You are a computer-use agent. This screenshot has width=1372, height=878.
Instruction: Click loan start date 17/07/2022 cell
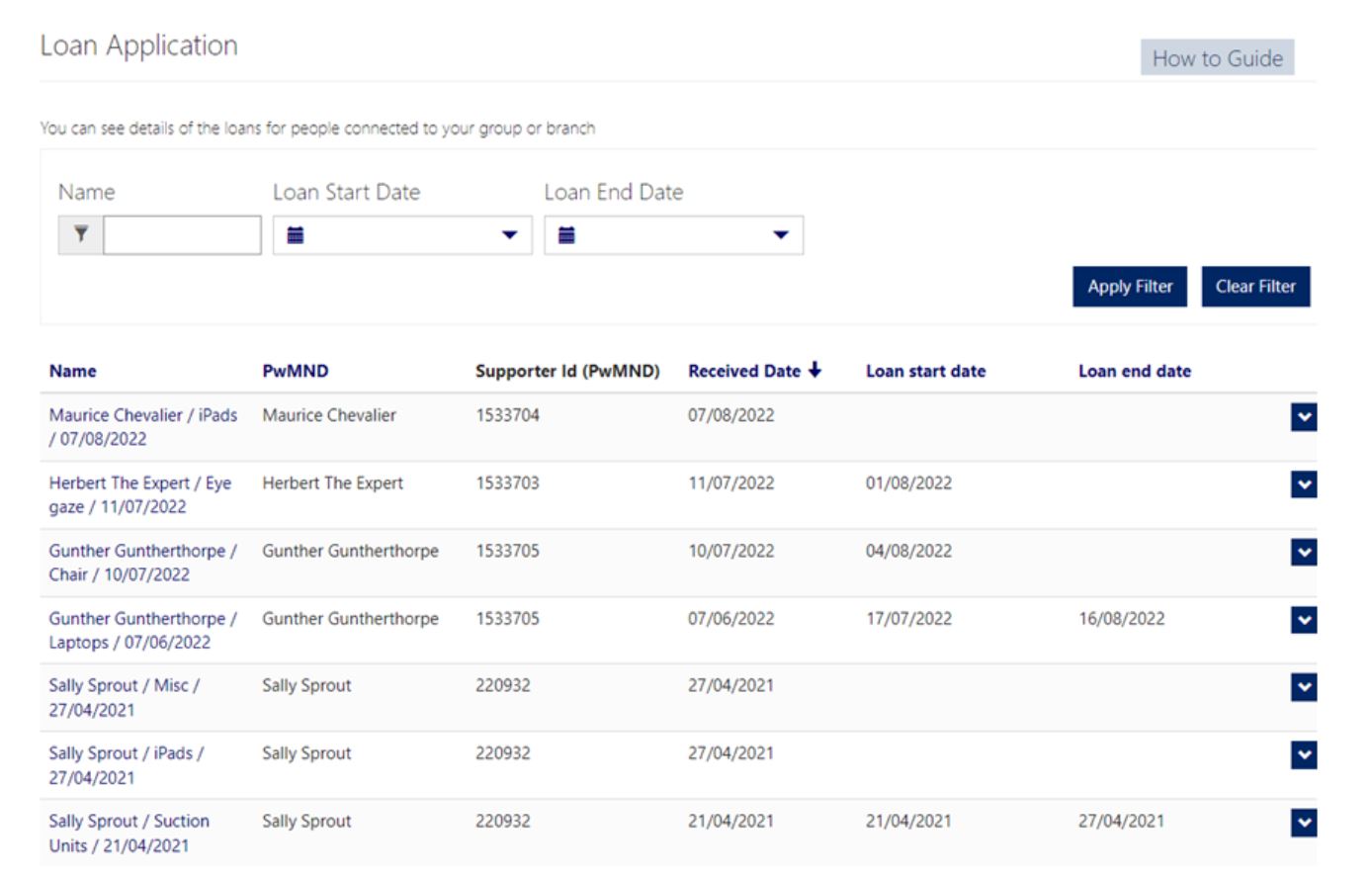(x=909, y=619)
